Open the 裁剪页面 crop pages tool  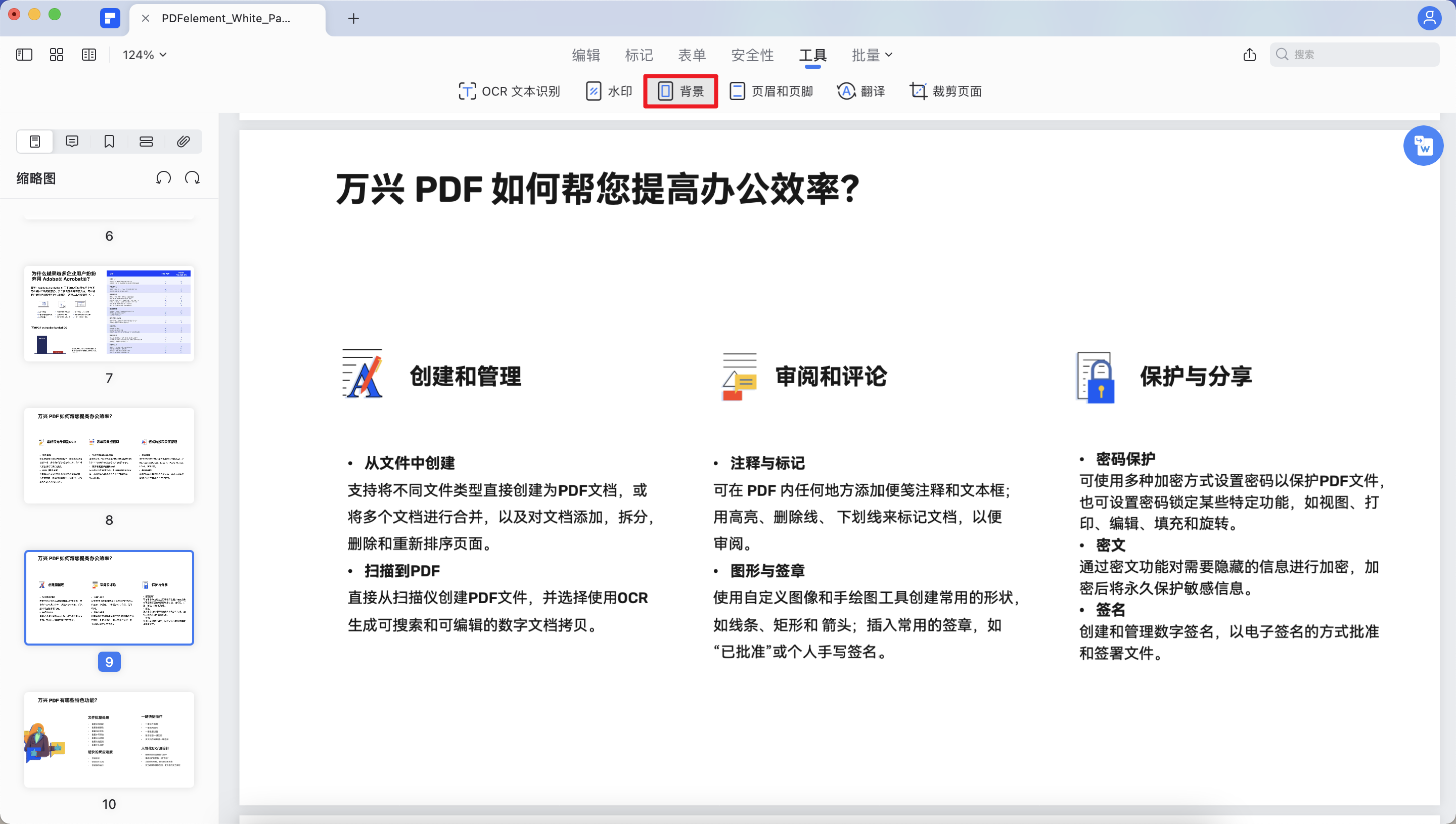(x=945, y=91)
